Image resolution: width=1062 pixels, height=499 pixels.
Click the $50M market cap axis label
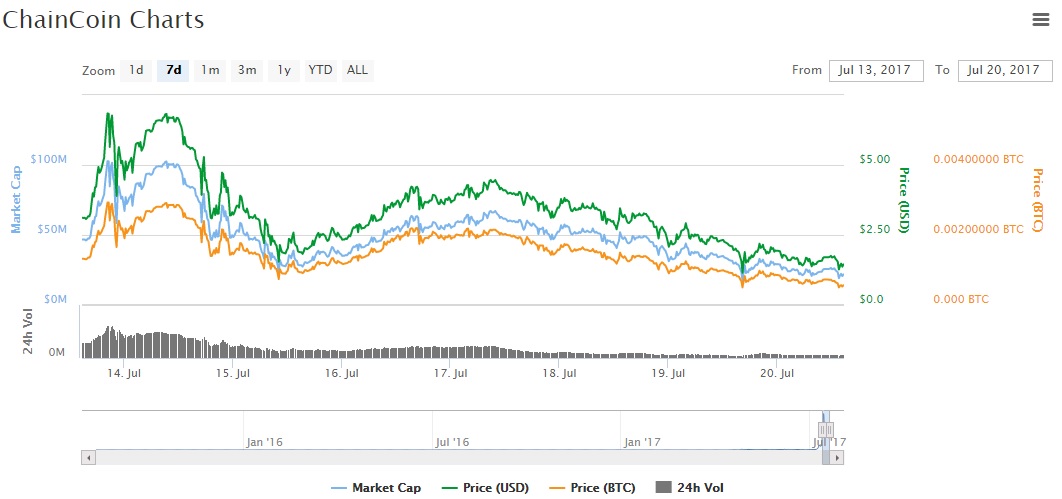(x=51, y=229)
